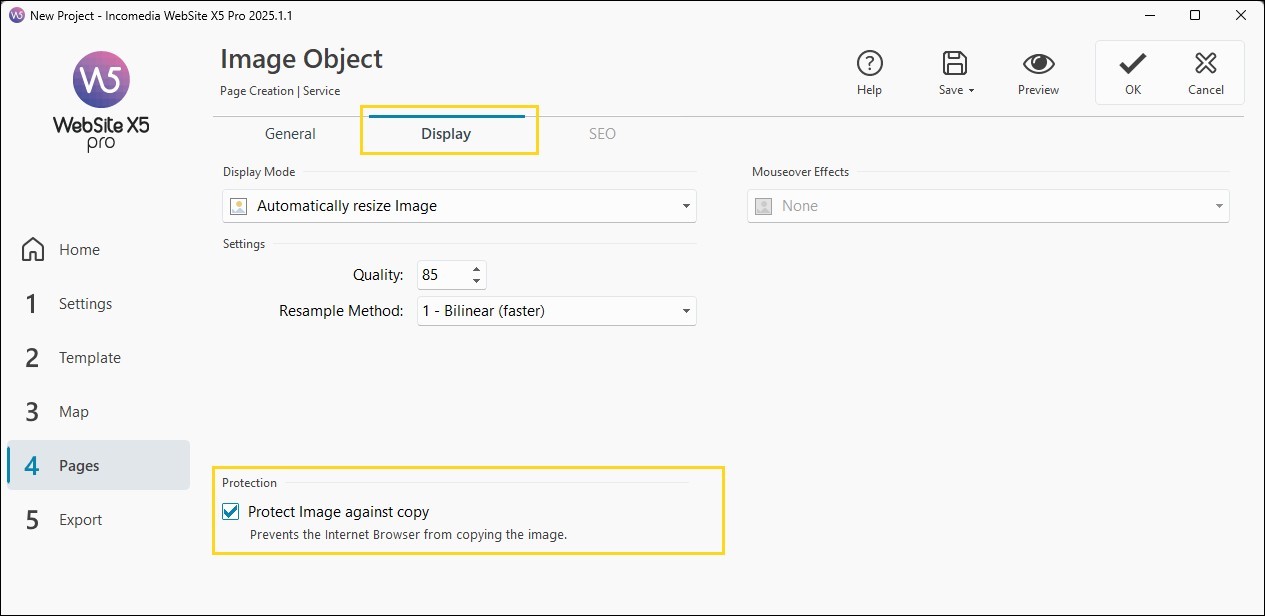Confirm with the OK checkmark button
The image size is (1265, 616).
(1132, 72)
